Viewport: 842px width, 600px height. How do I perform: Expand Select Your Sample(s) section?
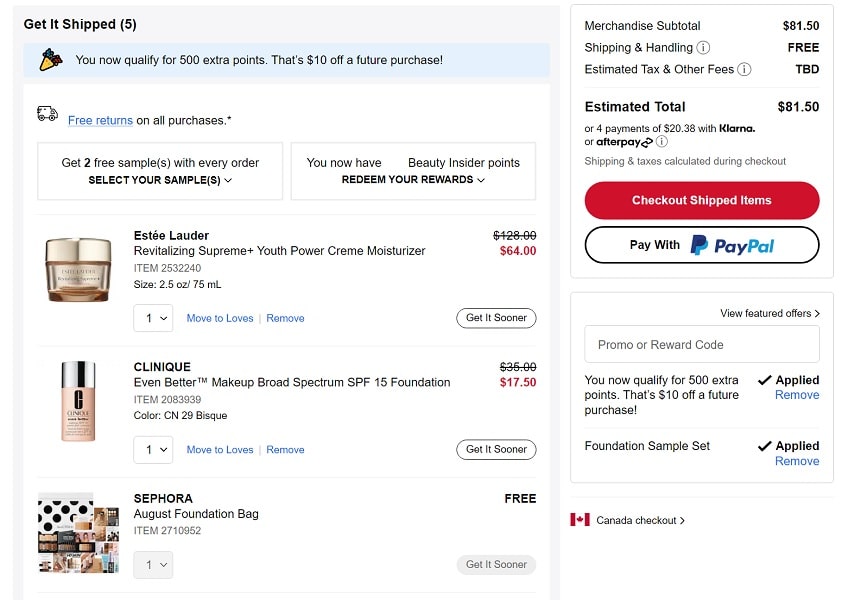(160, 180)
